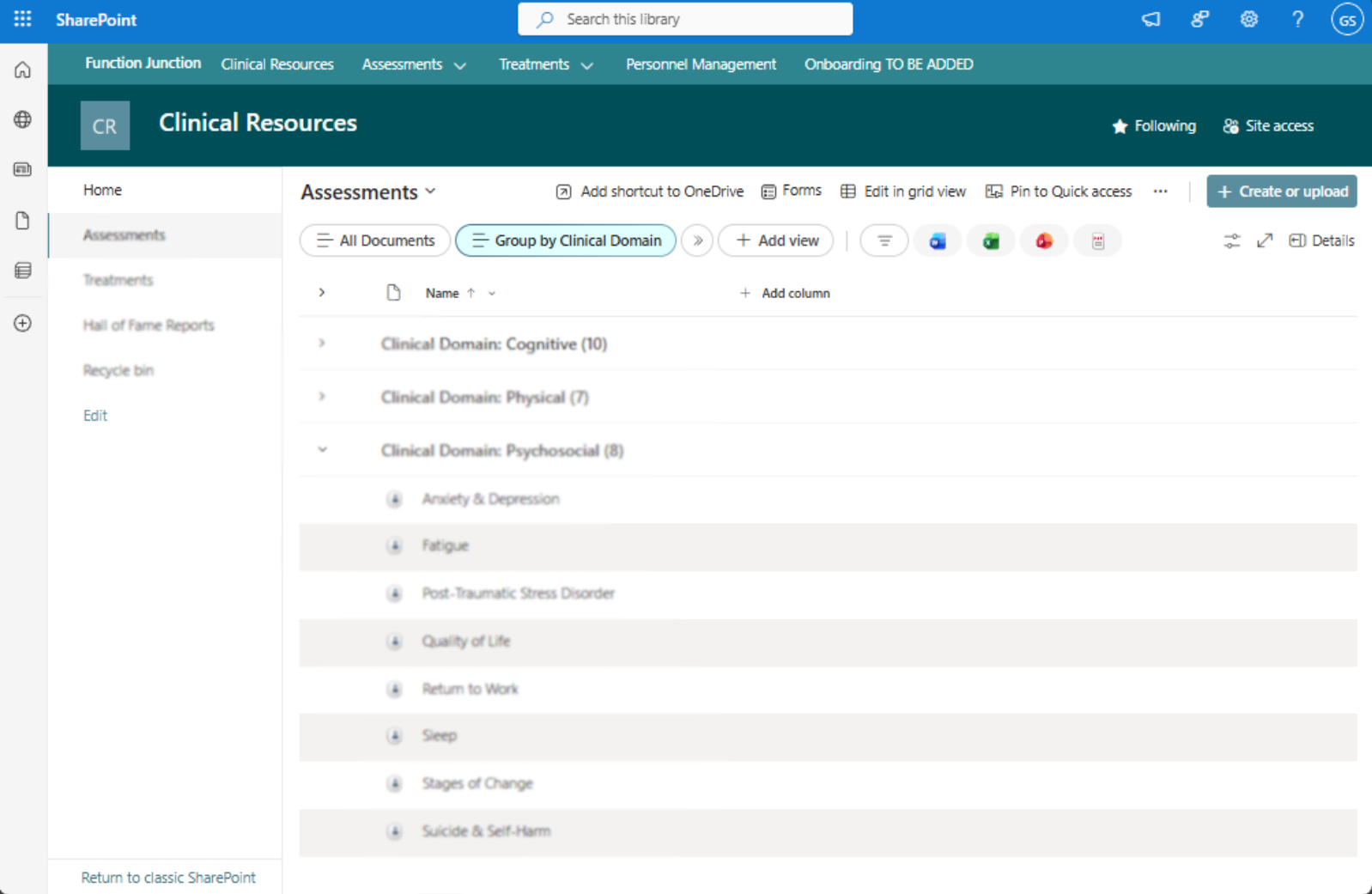This screenshot has width=1372, height=894.
Task: Click the Create or upload button
Action: [x=1282, y=192]
